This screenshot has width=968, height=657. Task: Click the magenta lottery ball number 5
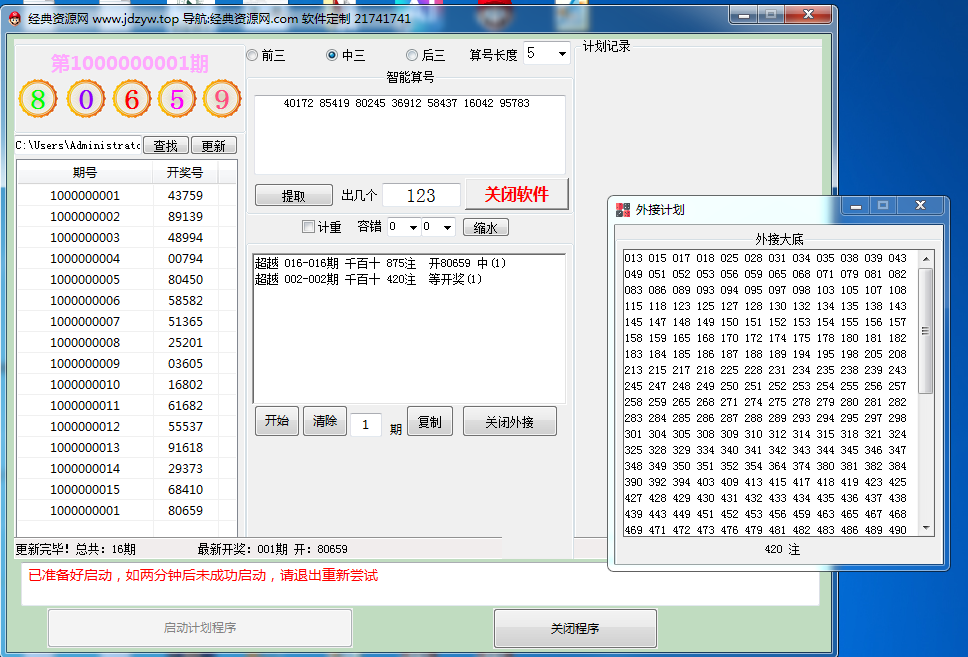(177, 99)
